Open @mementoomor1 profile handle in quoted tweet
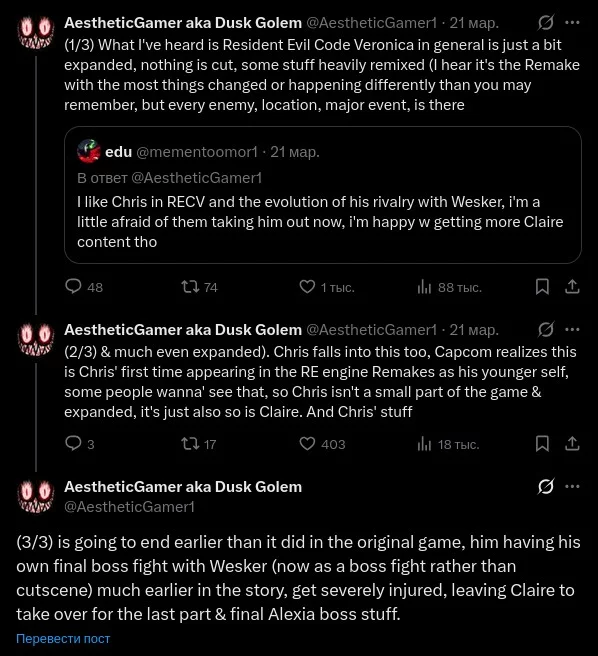The height and width of the screenshot is (656, 598). click(197, 152)
